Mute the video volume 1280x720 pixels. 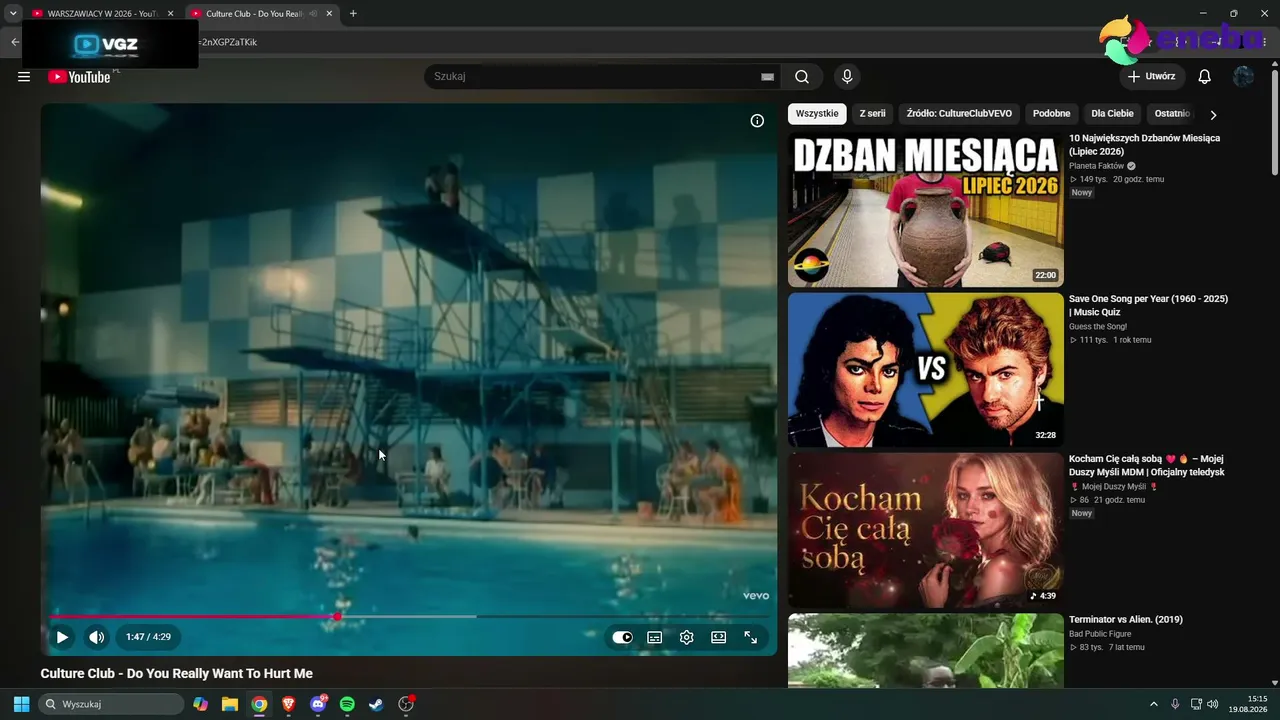(x=96, y=637)
